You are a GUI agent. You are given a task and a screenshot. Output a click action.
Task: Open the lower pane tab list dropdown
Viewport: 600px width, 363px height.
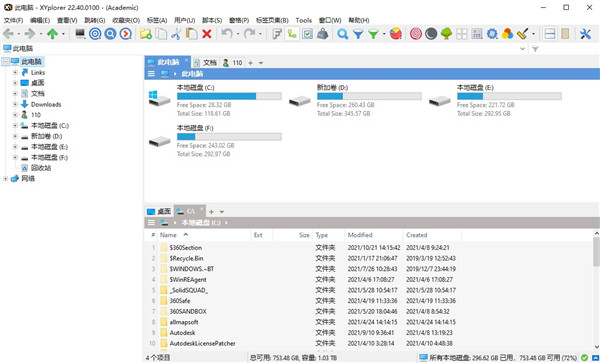222,212
